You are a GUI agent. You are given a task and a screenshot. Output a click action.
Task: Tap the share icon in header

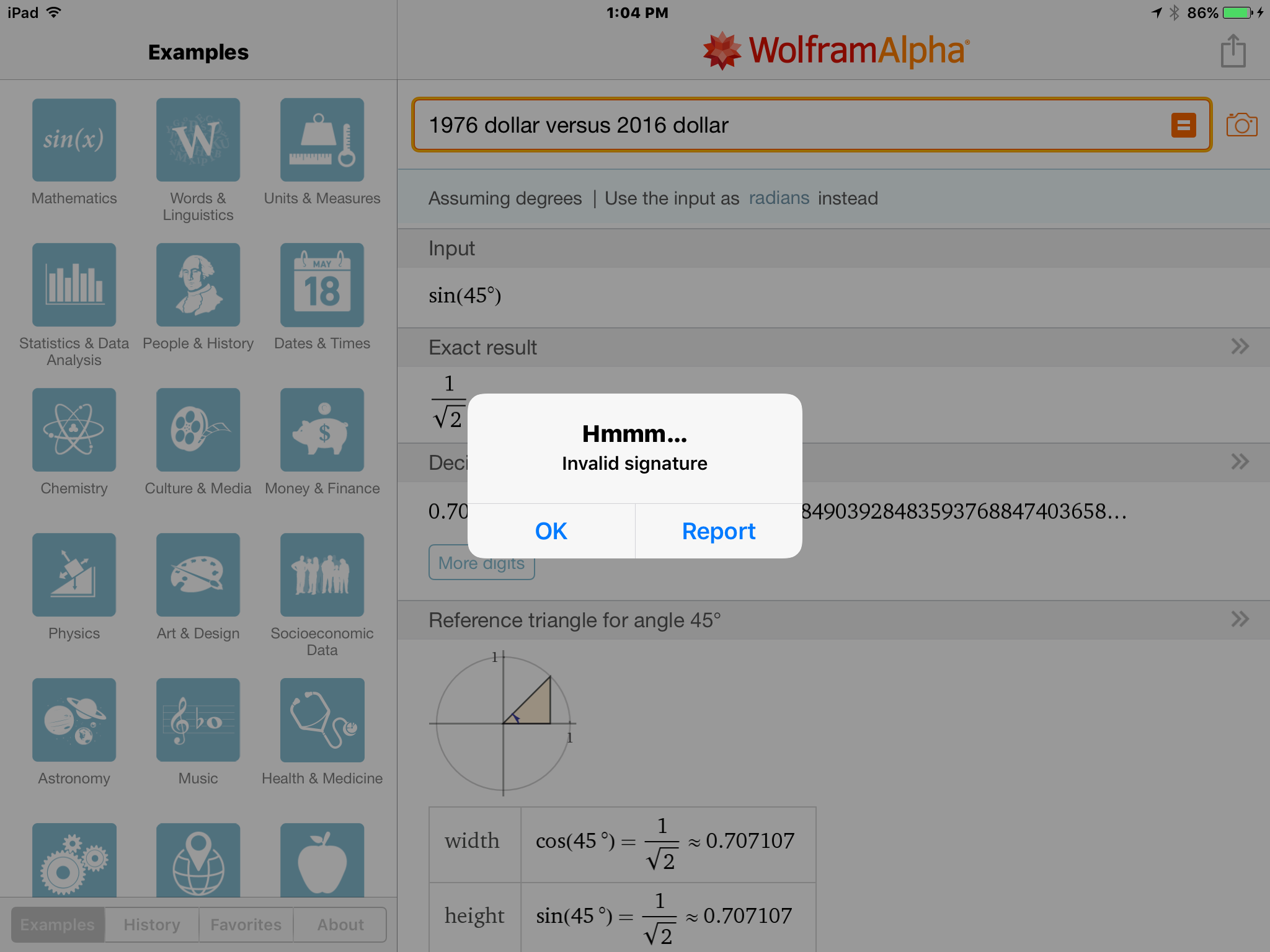pyautogui.click(x=1233, y=51)
